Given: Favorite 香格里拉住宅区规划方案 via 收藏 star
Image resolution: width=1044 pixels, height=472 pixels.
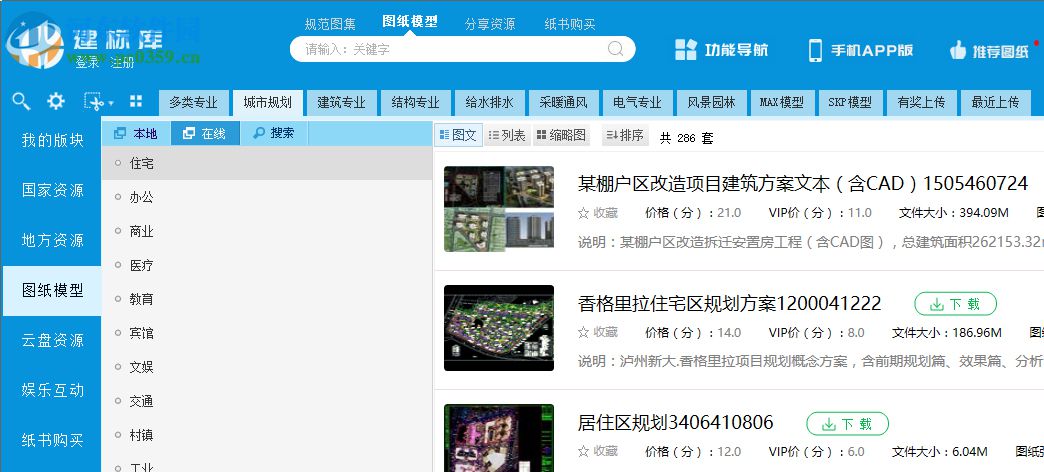Looking at the screenshot, I should (598, 332).
